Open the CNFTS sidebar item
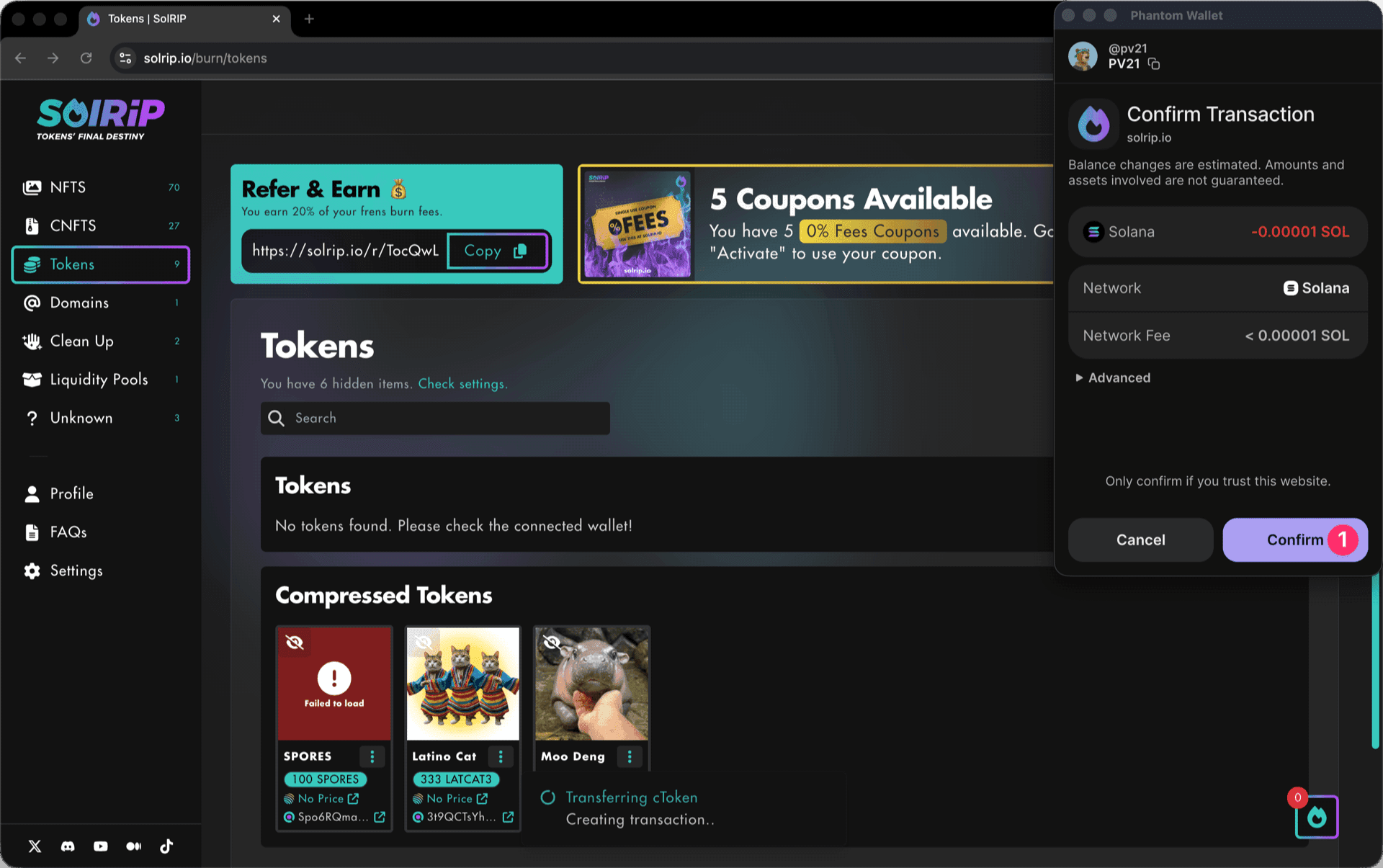 tap(101, 225)
